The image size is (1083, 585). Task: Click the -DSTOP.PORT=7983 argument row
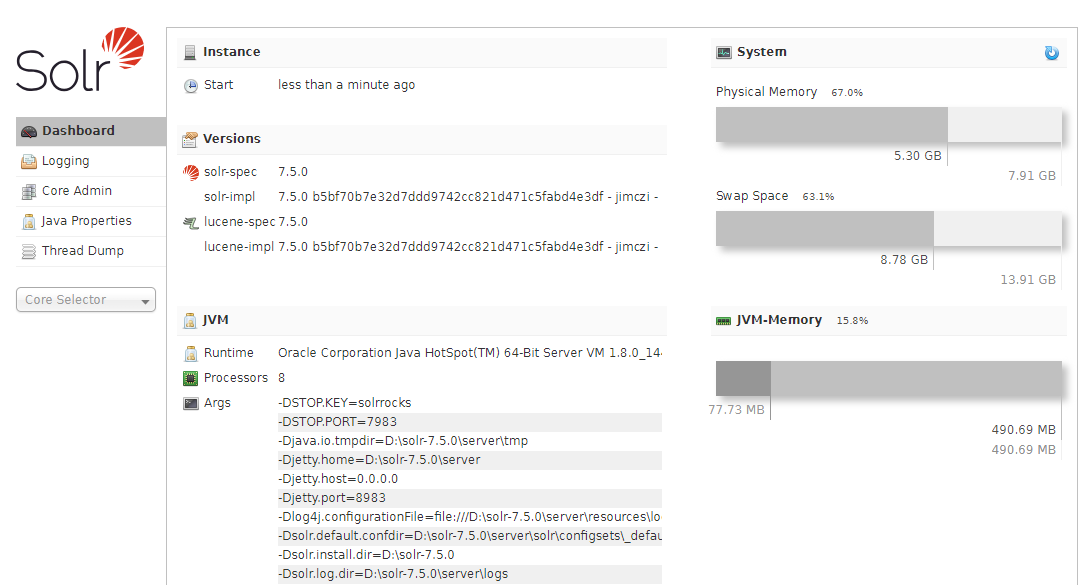470,422
